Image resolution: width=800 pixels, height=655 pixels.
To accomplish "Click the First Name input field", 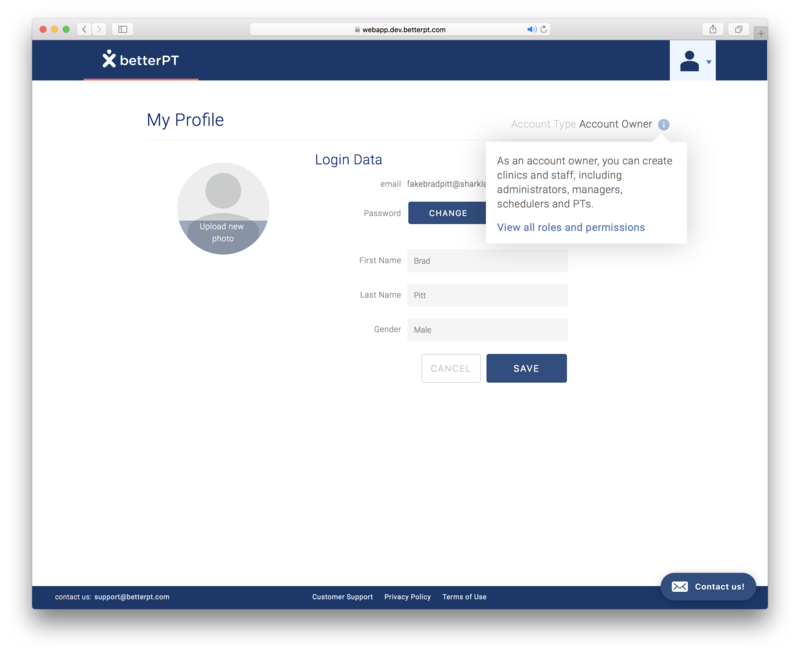I will tap(487, 261).
